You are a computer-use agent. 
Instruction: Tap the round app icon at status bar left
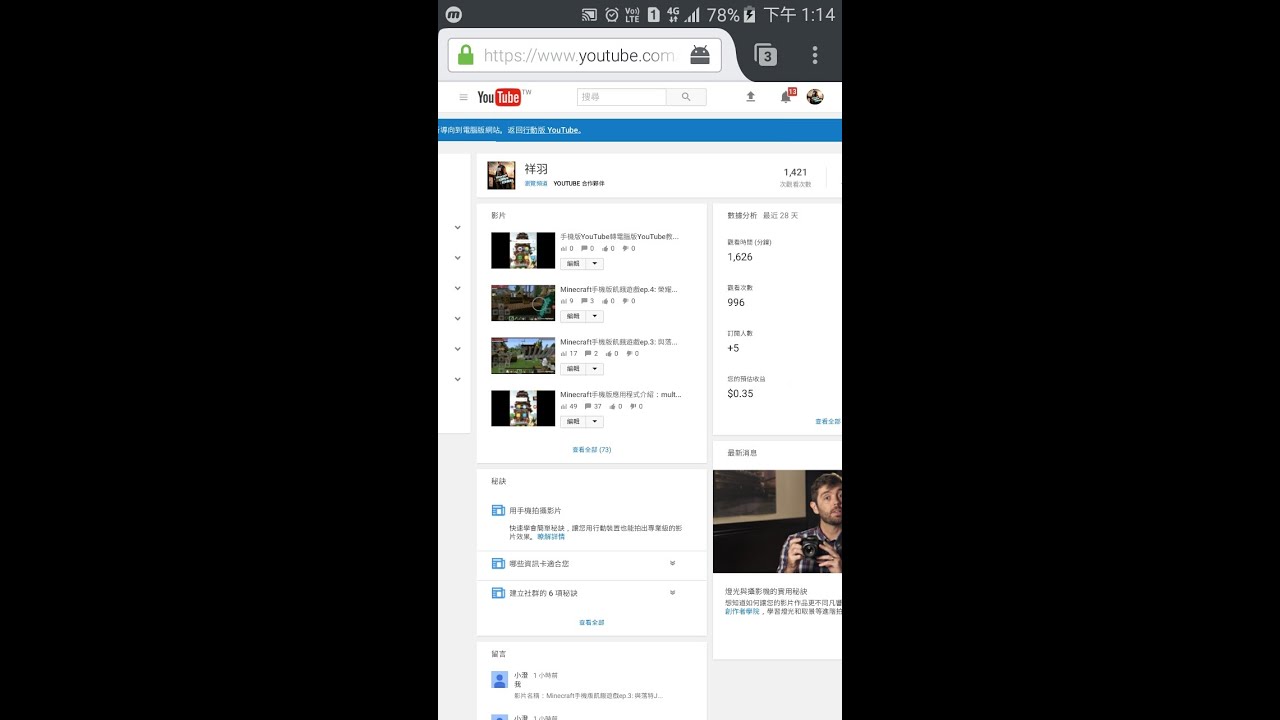tap(454, 15)
